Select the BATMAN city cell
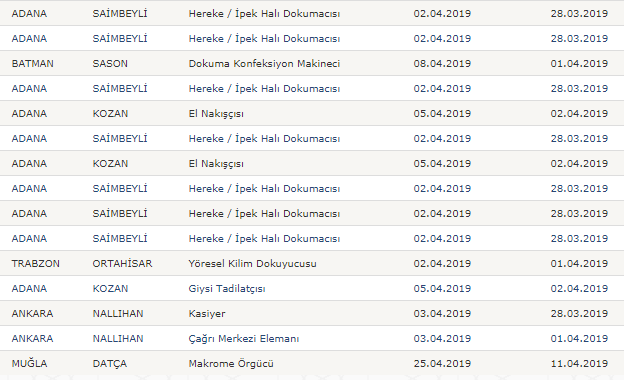The height and width of the screenshot is (380, 624). (33, 64)
